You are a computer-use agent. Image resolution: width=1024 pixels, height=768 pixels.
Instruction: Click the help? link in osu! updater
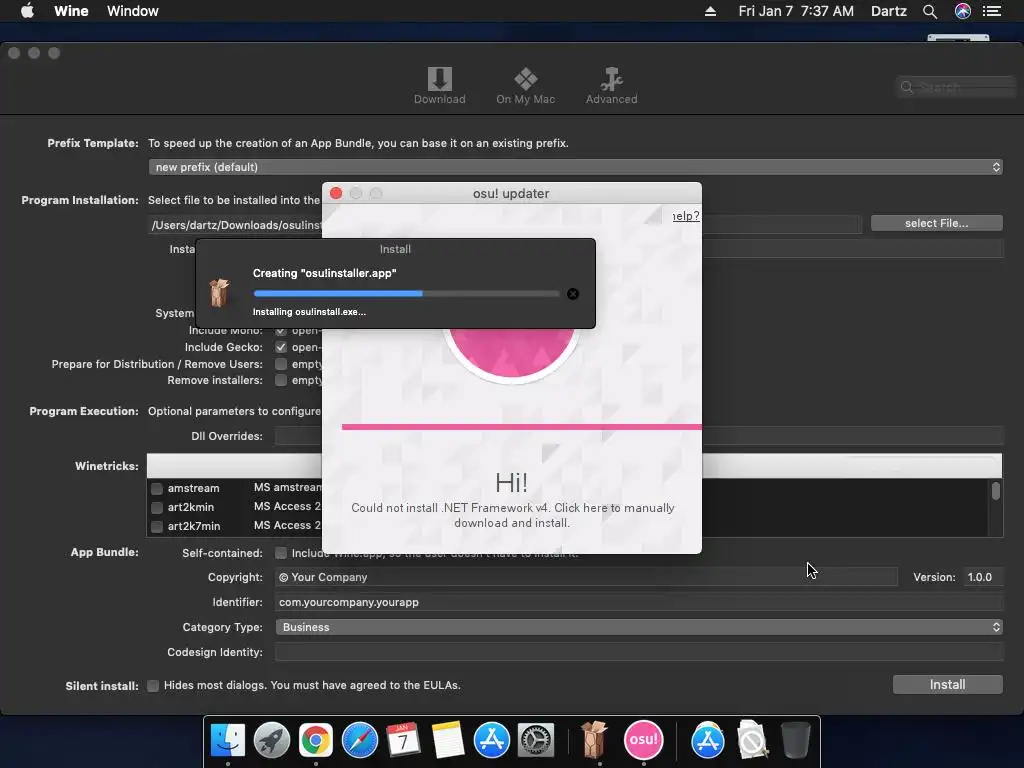point(686,216)
